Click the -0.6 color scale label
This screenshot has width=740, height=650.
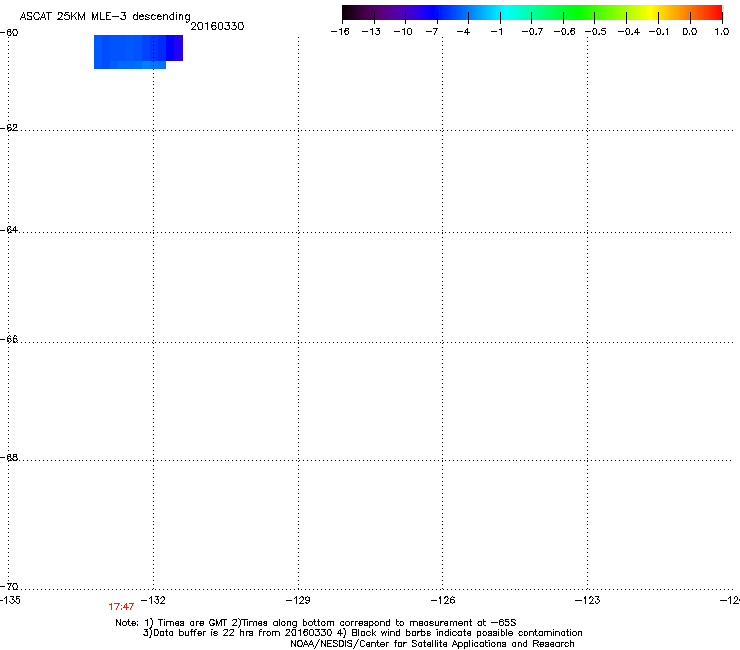(564, 32)
